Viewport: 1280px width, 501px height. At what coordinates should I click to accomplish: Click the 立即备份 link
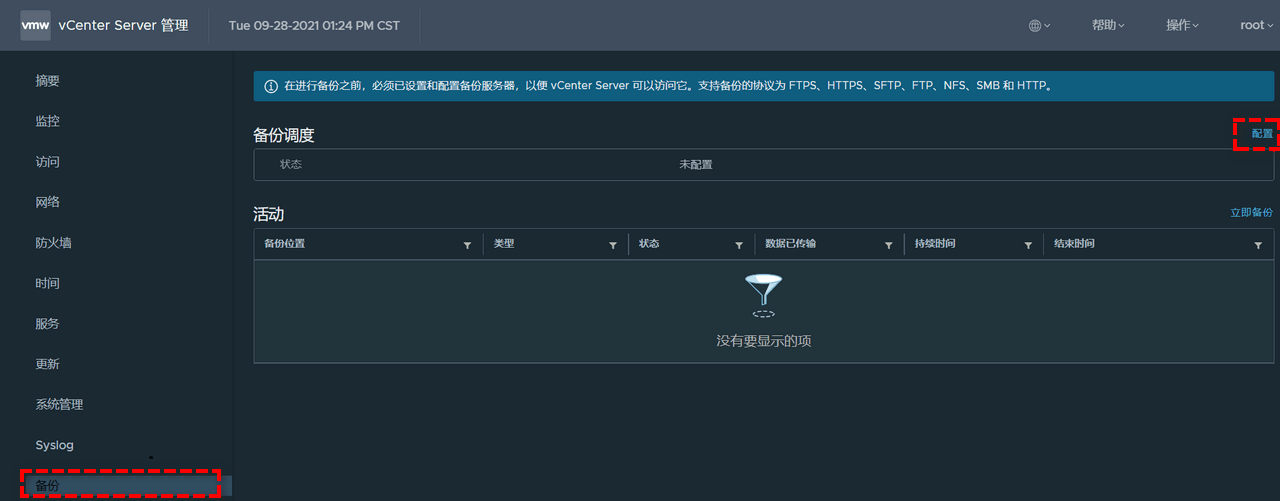(1251, 213)
